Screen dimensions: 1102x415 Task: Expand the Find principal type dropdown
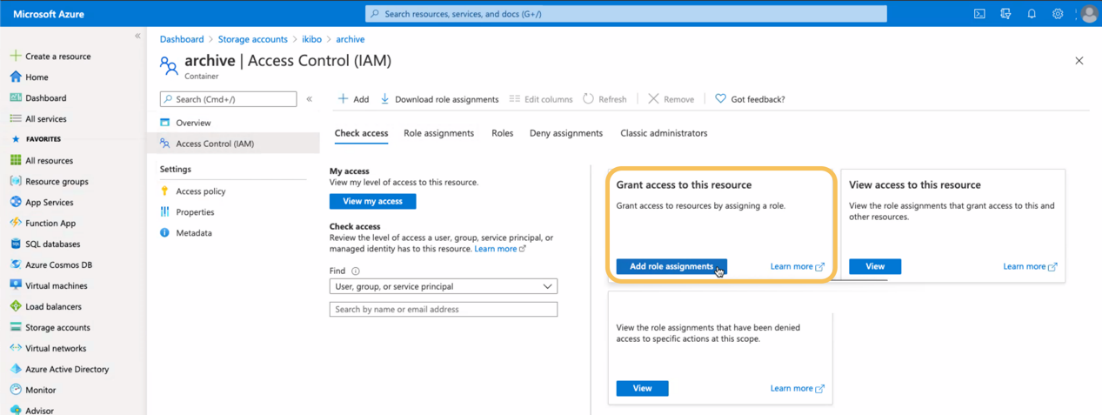[x=443, y=287]
